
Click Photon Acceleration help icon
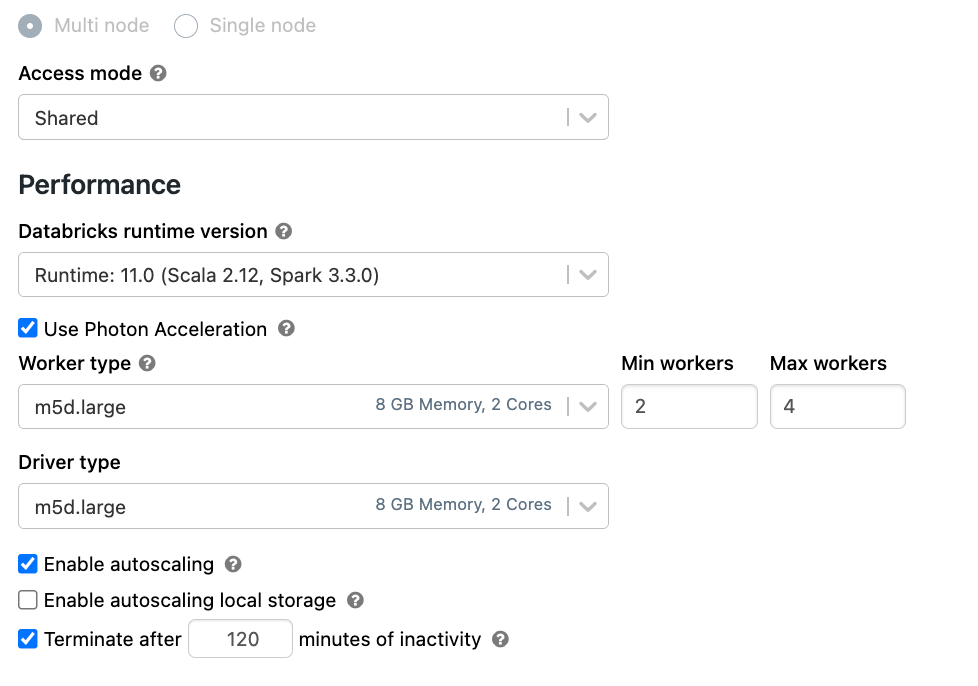click(x=286, y=329)
